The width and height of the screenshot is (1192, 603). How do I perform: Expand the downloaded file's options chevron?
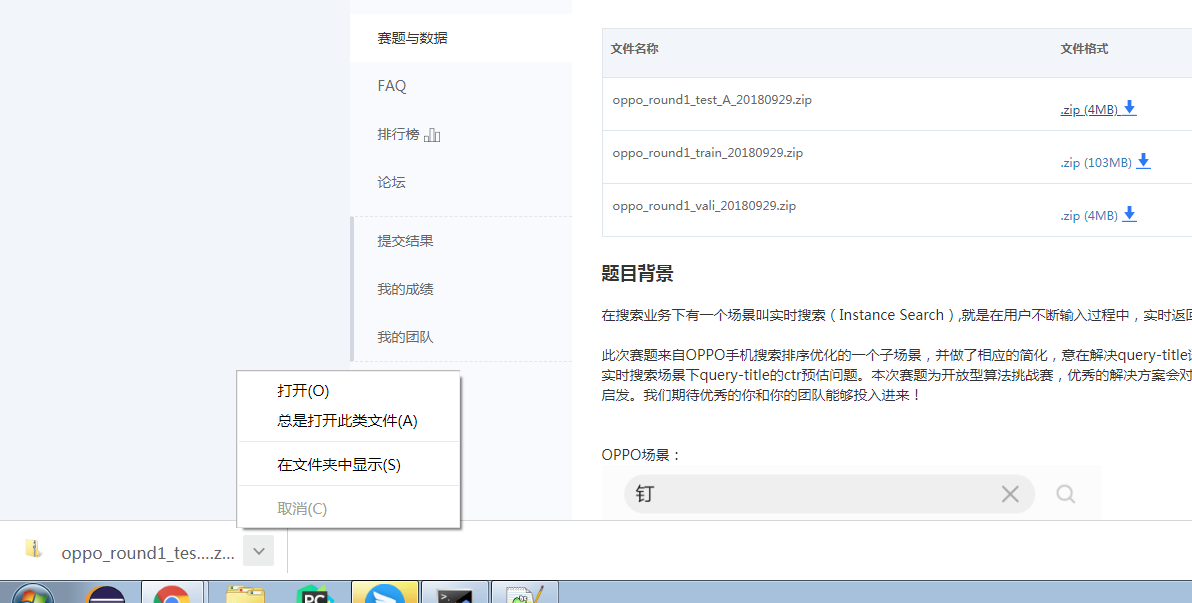tap(258, 550)
